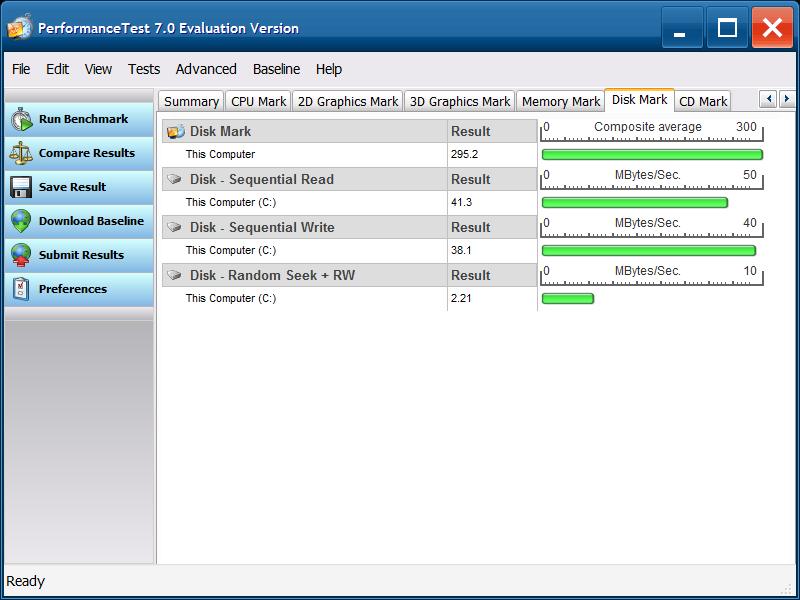This screenshot has width=800, height=600.
Task: Select the Disk - Sequential Write header text
Action: click(x=262, y=227)
